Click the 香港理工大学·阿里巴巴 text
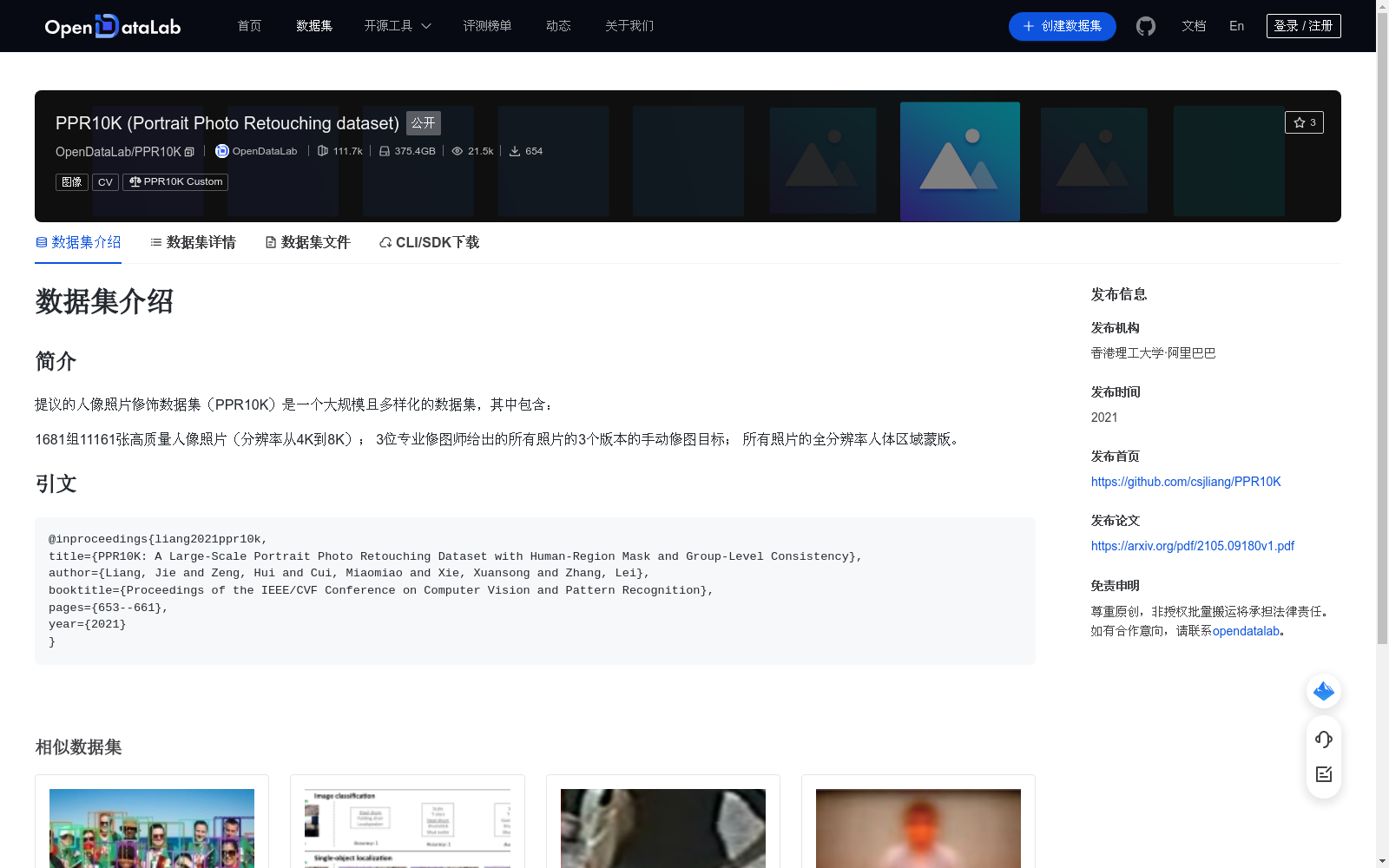1389x868 pixels. (x=1153, y=353)
